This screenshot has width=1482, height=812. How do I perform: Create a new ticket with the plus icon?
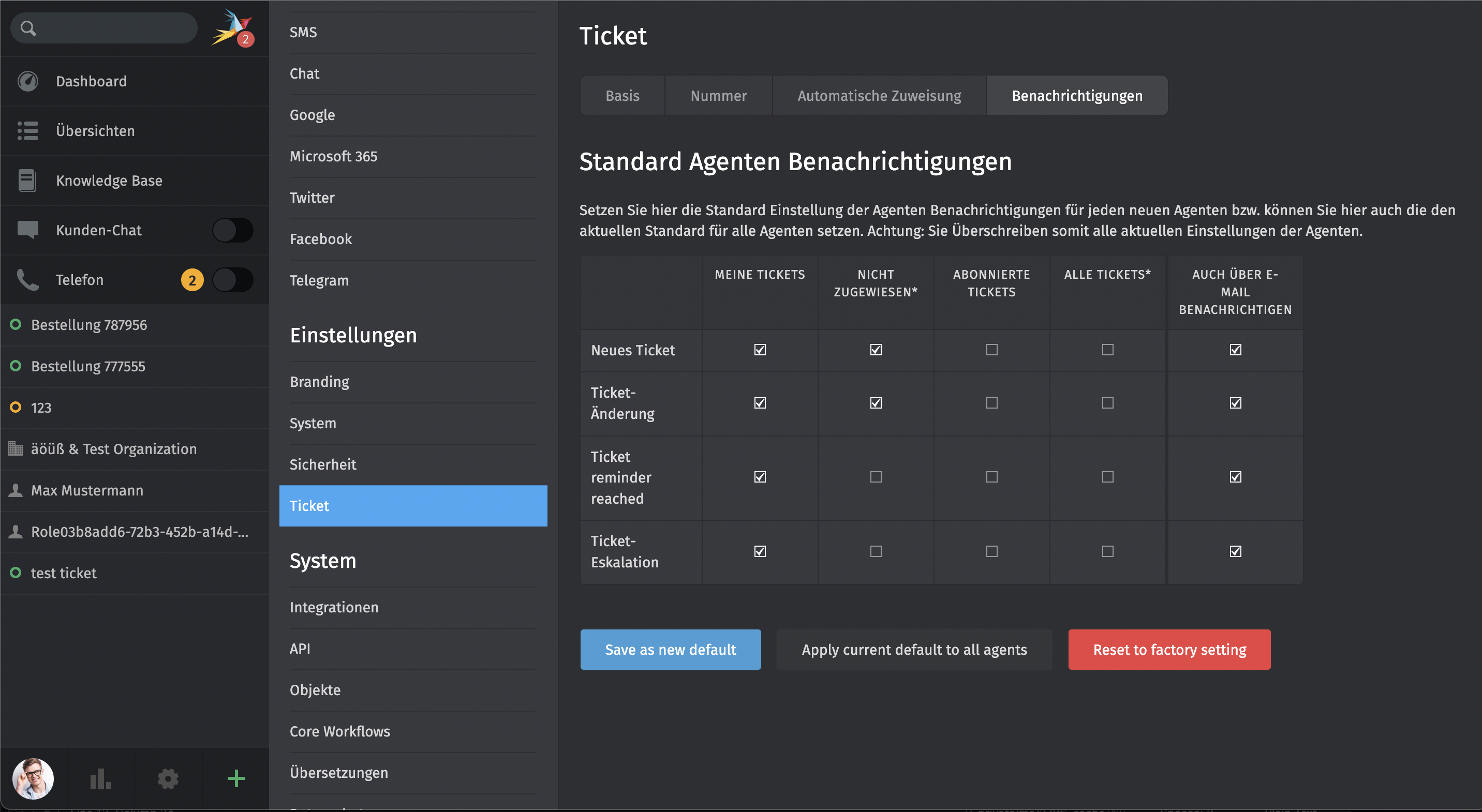(x=235, y=779)
